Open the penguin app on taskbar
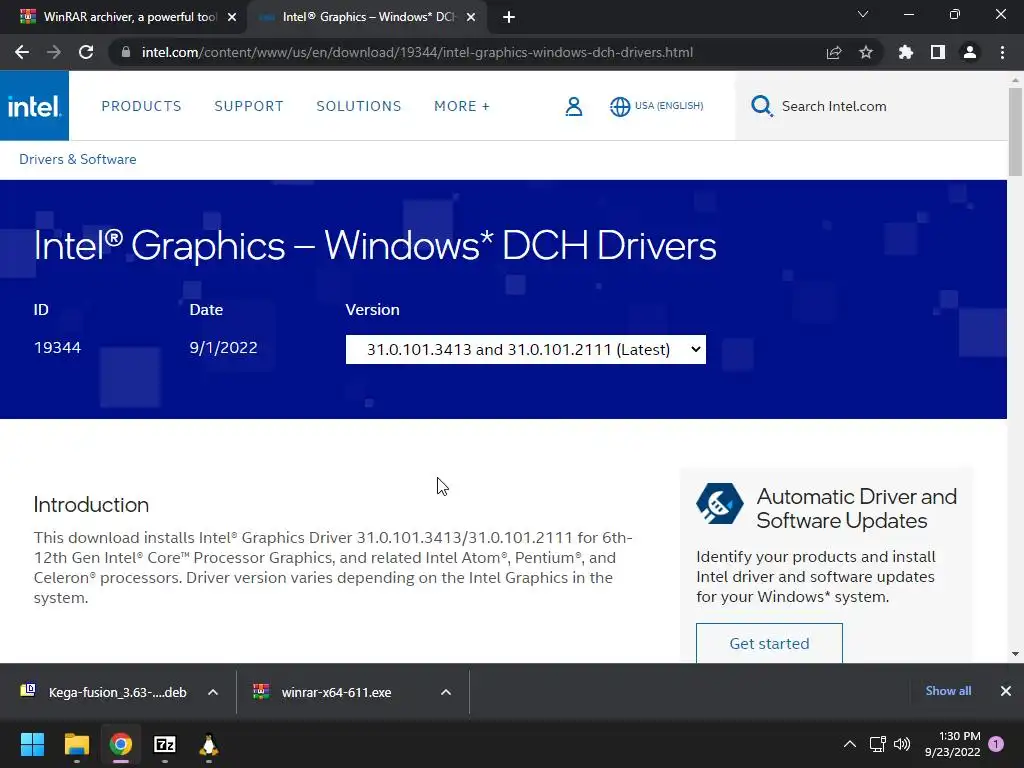This screenshot has width=1024, height=768. pos(208,744)
